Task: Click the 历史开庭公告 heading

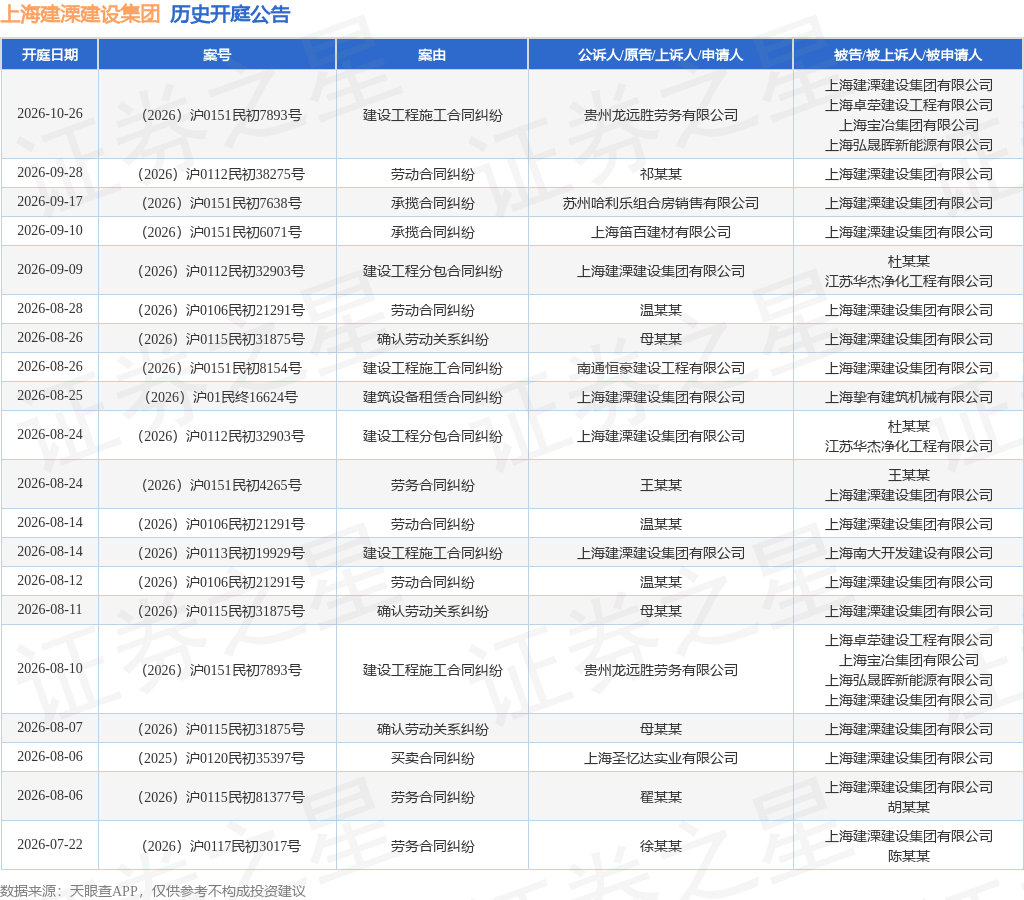Action: [230, 14]
